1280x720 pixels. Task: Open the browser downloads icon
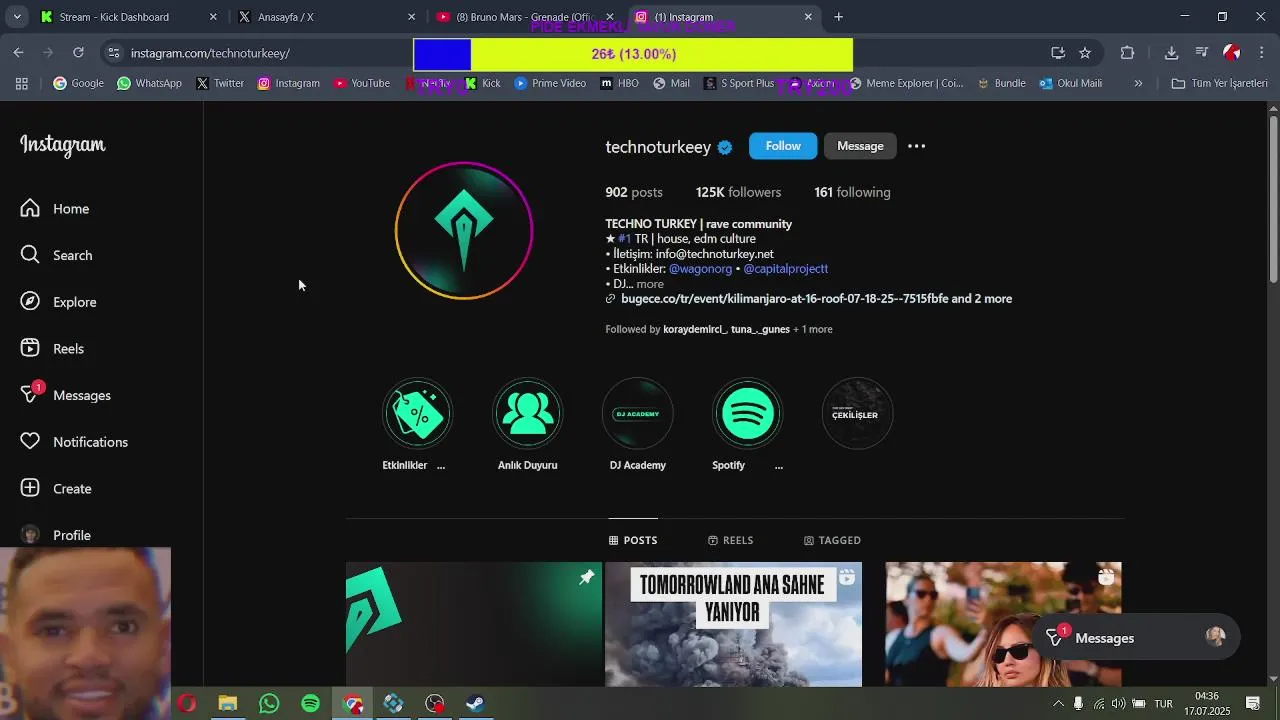[x=1171, y=53]
